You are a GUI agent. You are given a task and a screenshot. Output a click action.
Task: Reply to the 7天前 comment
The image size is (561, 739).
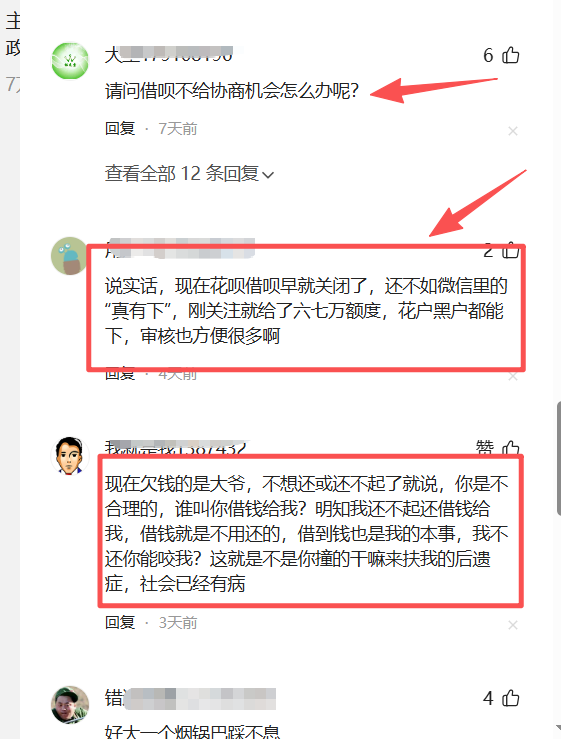coord(120,128)
